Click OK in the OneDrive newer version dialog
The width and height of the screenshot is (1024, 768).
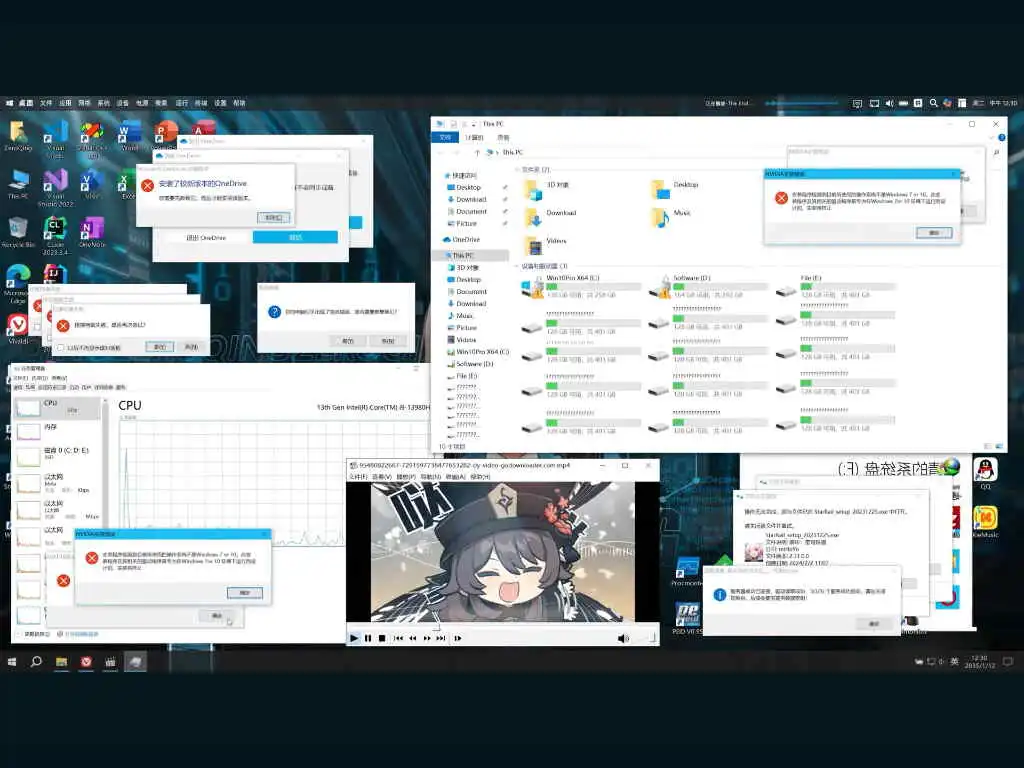pyautogui.click(x=274, y=217)
